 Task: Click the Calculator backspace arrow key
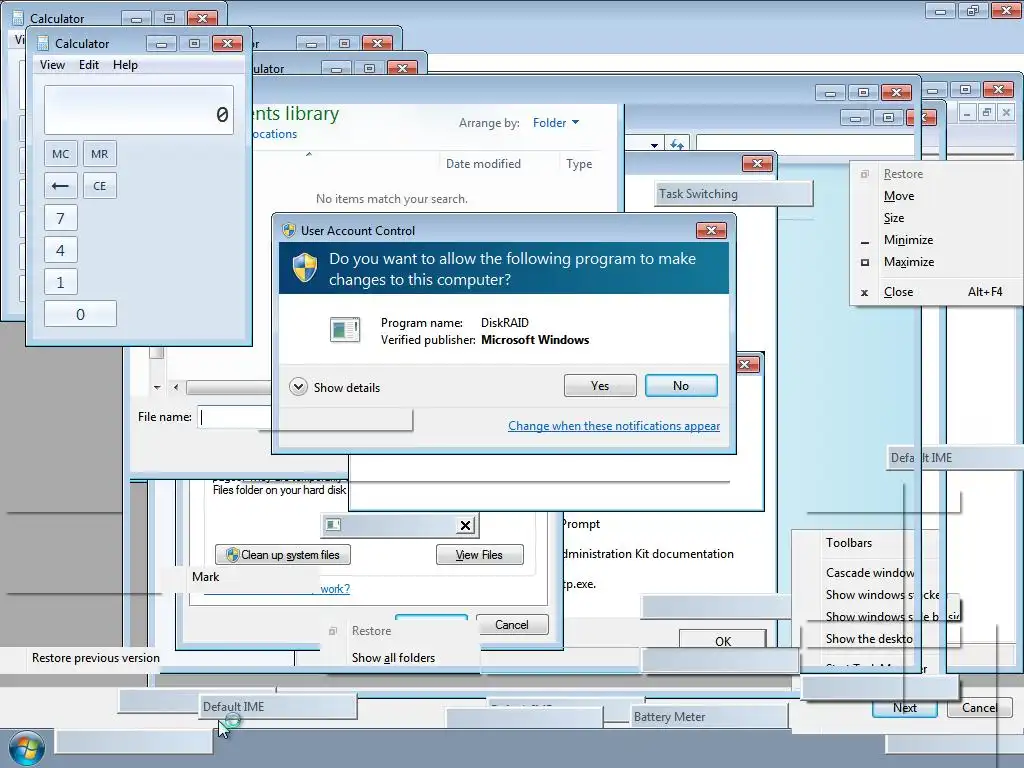tap(61, 186)
